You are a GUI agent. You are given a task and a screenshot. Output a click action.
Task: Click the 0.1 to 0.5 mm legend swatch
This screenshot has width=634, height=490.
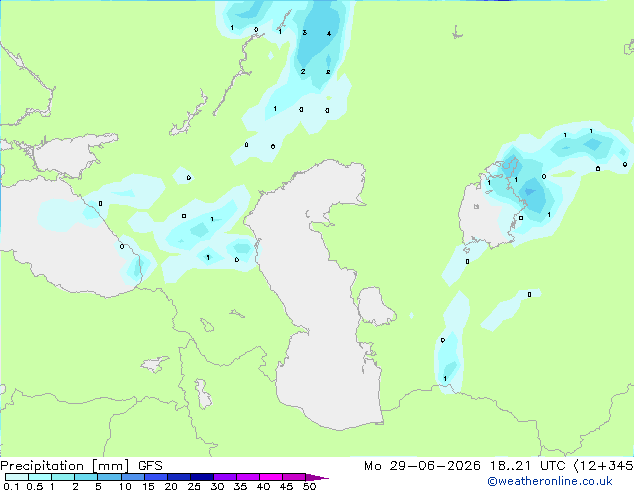tap(17, 477)
